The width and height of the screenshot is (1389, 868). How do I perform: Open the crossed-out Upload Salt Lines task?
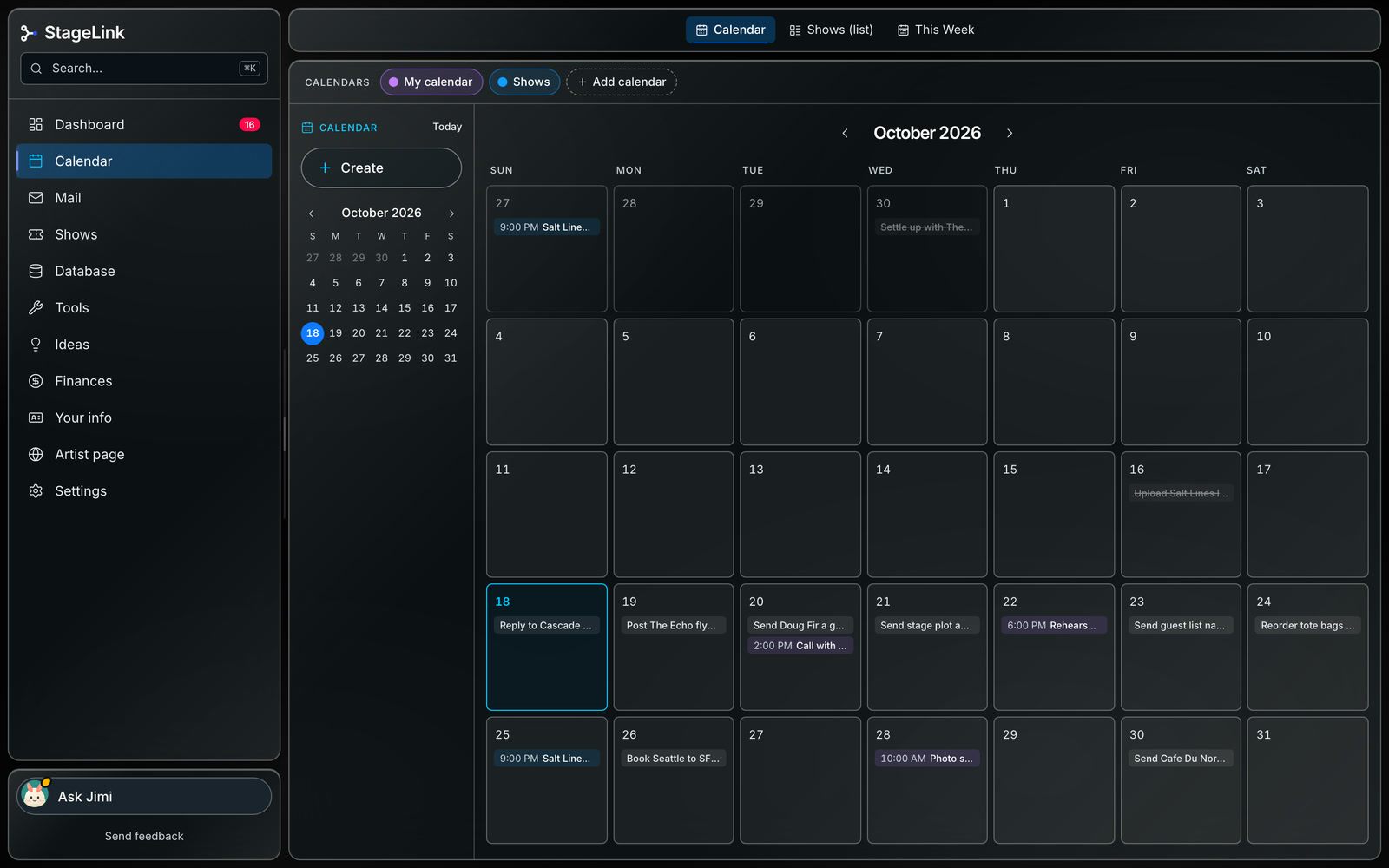[x=1181, y=494]
